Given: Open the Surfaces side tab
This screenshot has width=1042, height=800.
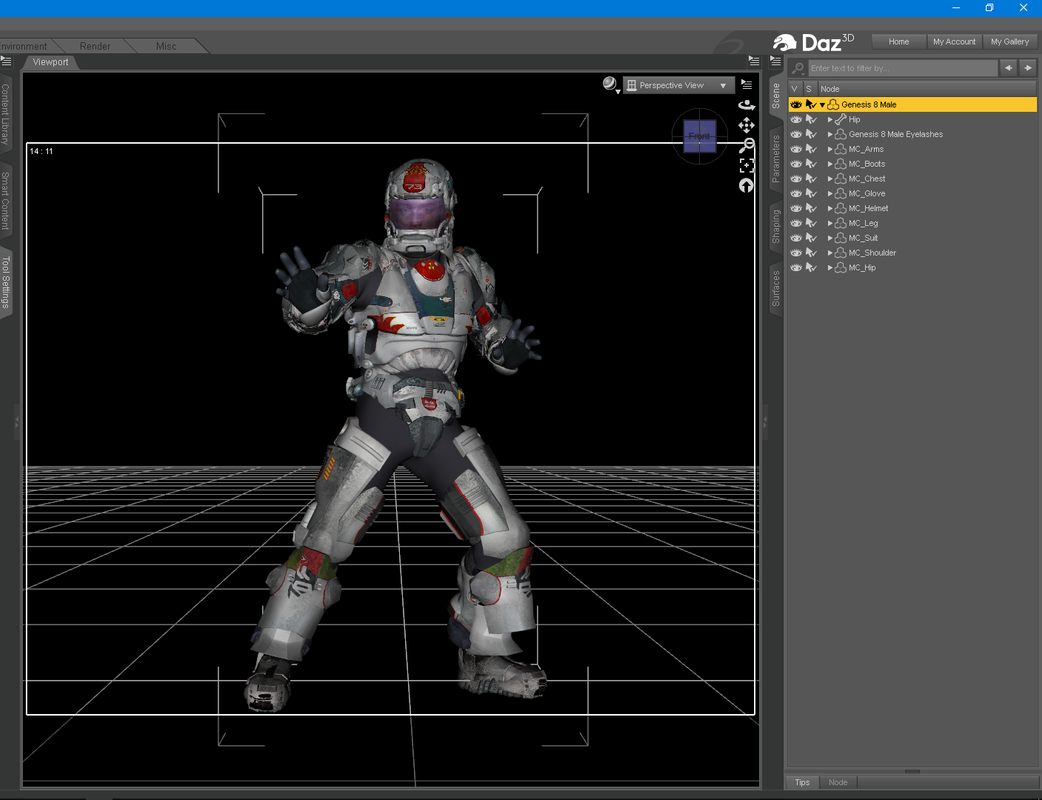Looking at the screenshot, I should [776, 288].
